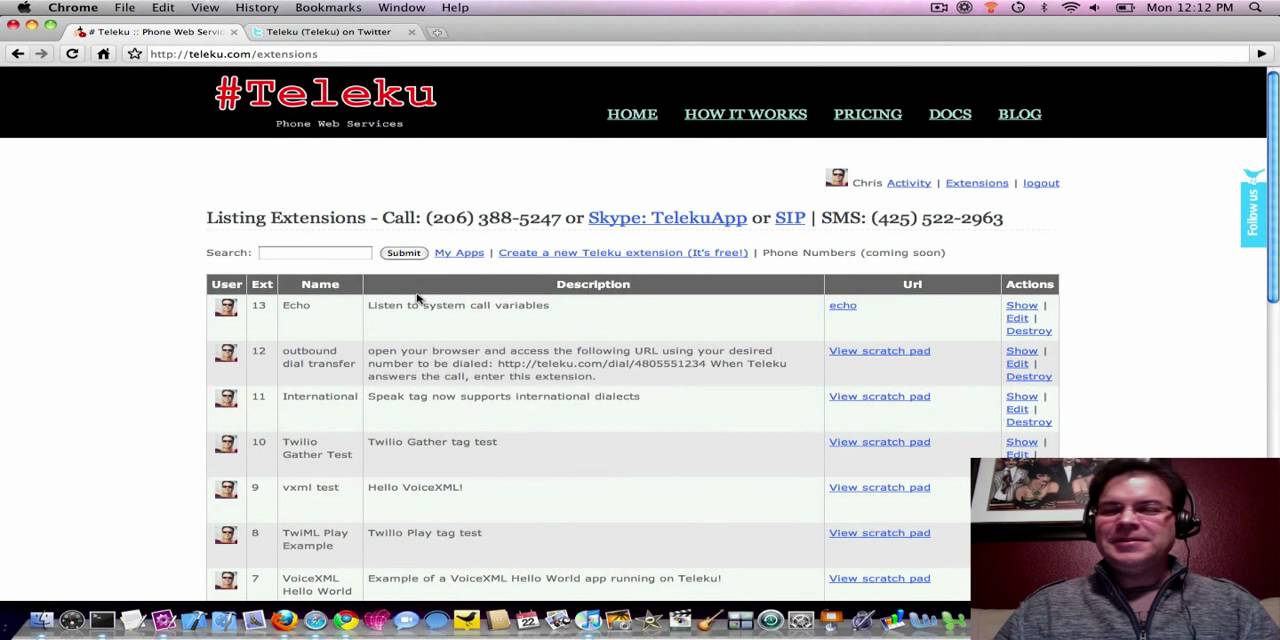Open Spotlight search magnifier in menu bar

(x=1255, y=8)
